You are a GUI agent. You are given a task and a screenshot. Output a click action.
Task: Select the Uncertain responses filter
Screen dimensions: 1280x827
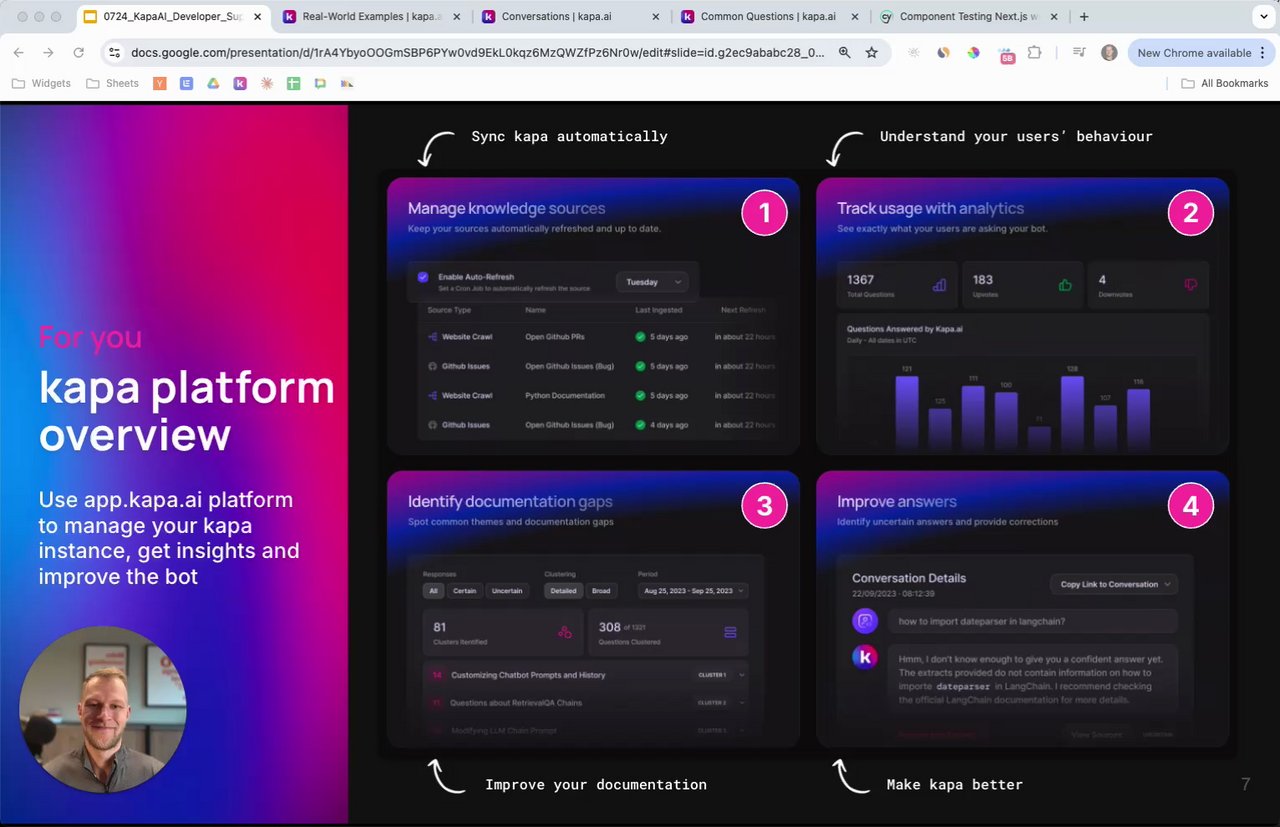point(507,591)
